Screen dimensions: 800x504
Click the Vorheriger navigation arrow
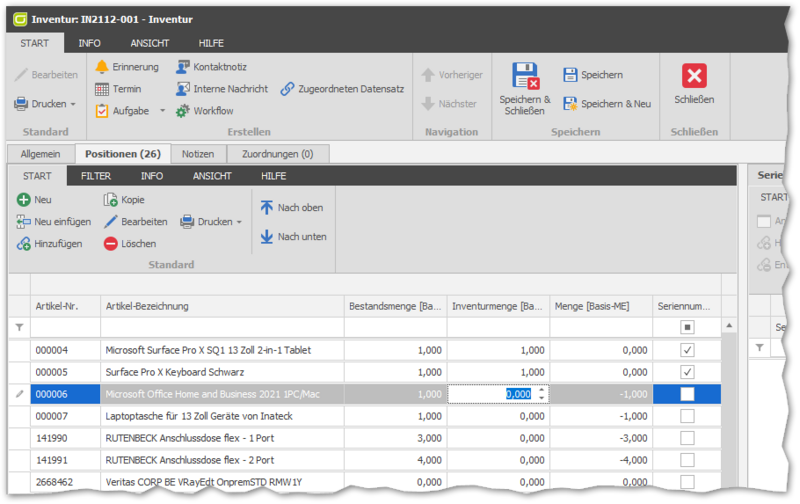428,75
